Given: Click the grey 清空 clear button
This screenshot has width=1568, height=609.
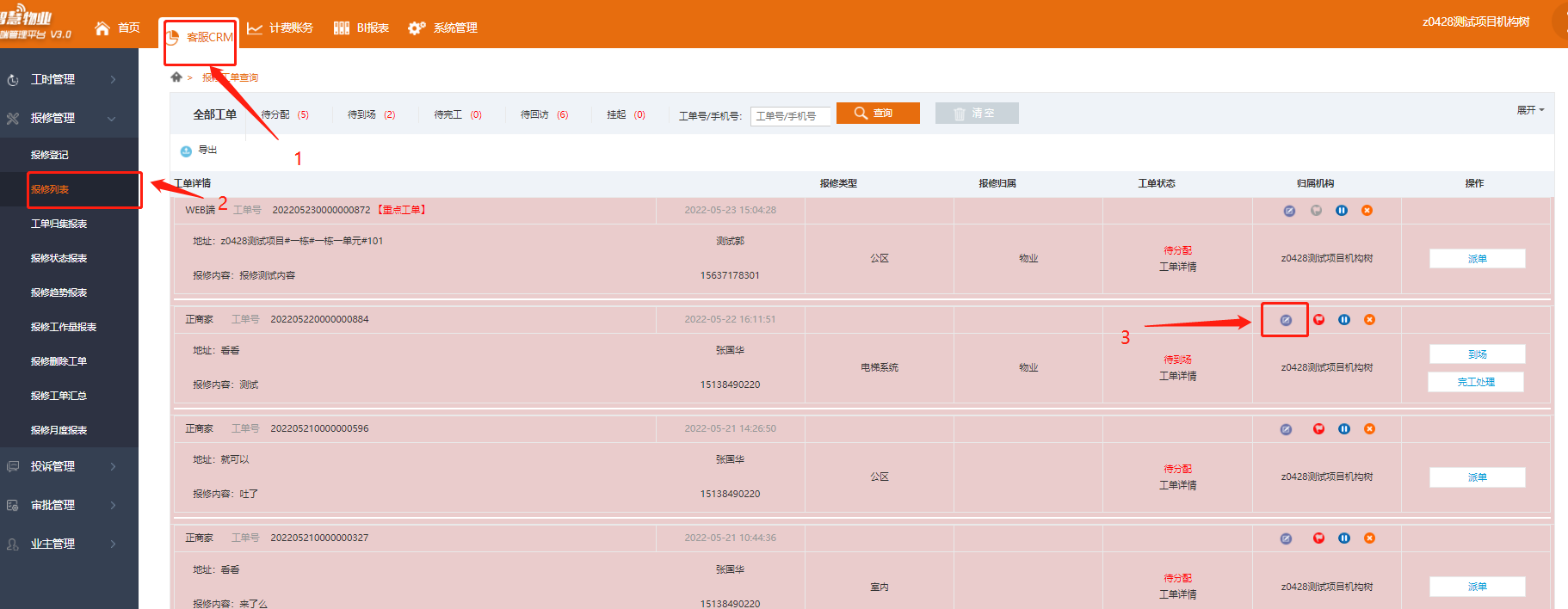Looking at the screenshot, I should click(977, 114).
